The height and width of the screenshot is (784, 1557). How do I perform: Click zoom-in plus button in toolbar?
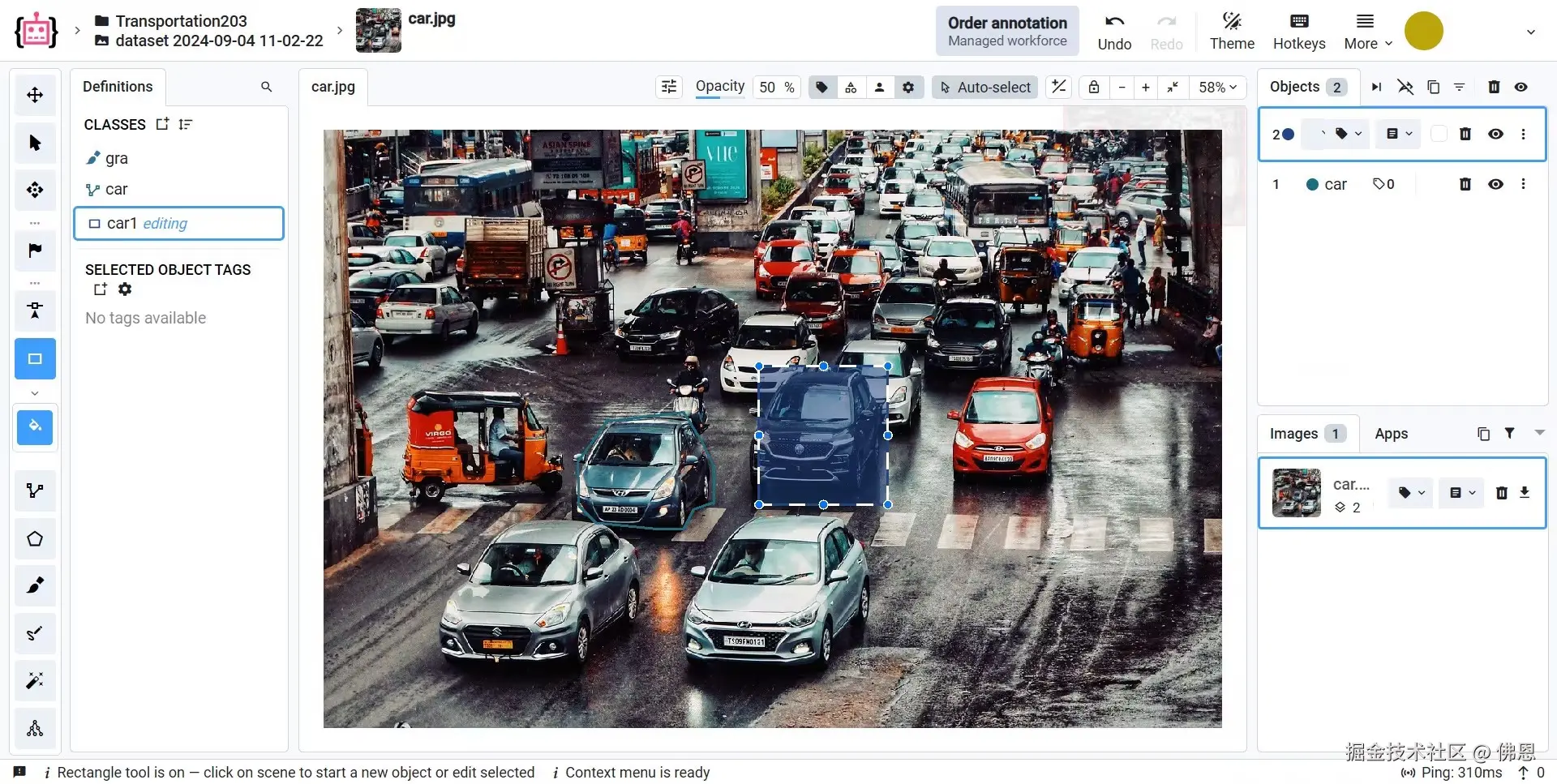pos(1145,87)
